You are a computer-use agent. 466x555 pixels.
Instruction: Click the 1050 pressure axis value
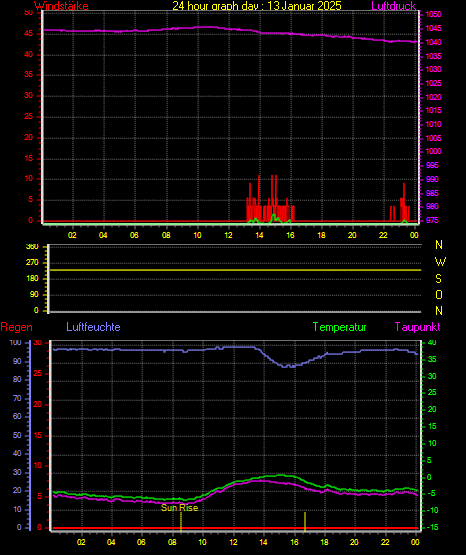pyautogui.click(x=433, y=15)
